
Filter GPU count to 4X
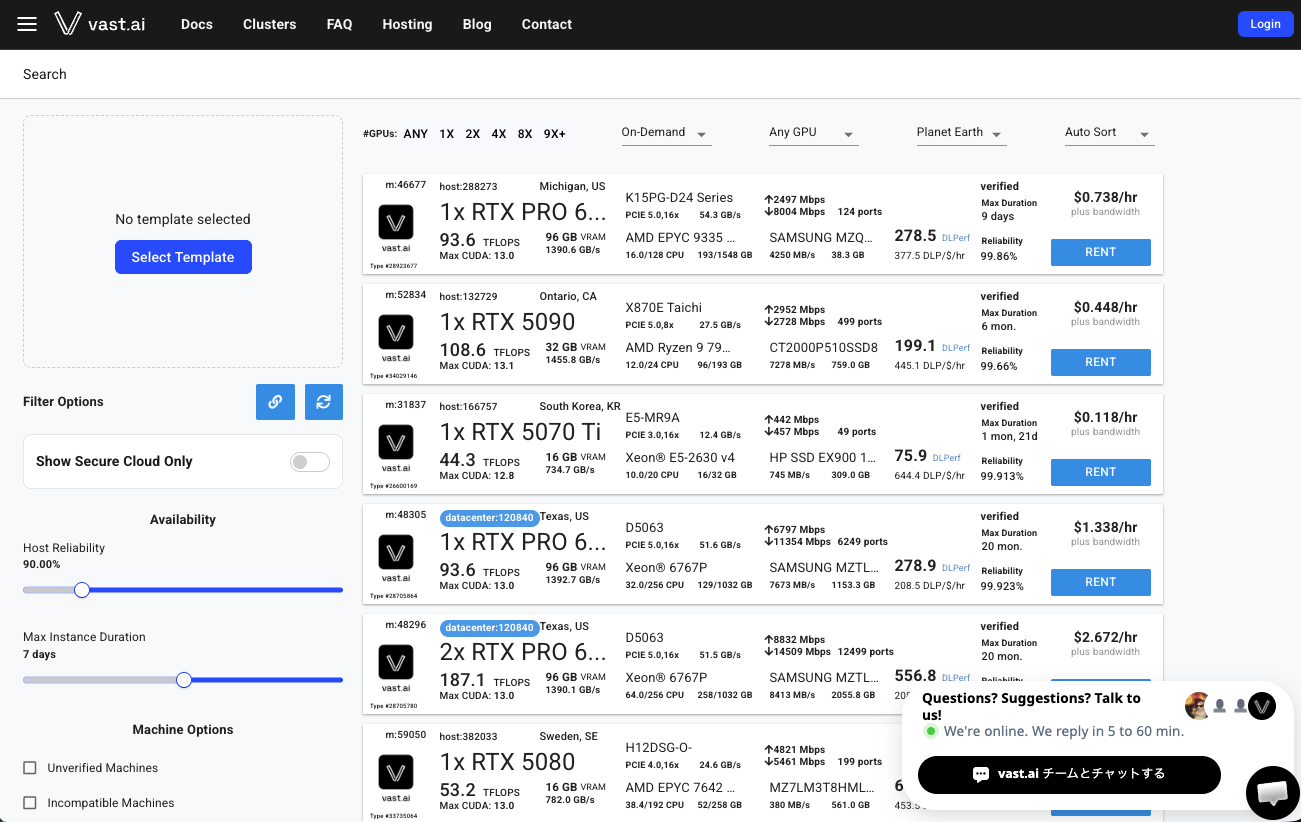click(x=499, y=134)
